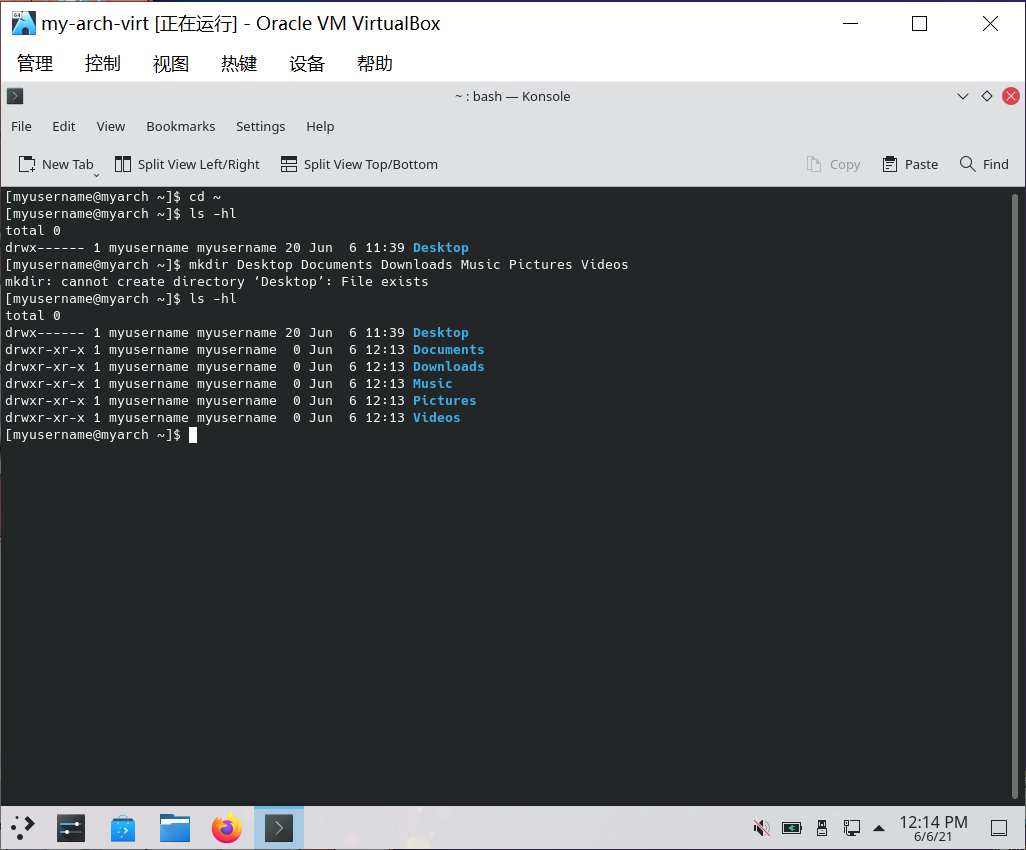Image resolution: width=1026 pixels, height=850 pixels.
Task: Open Dolphin file manager from taskbar
Action: [175, 827]
